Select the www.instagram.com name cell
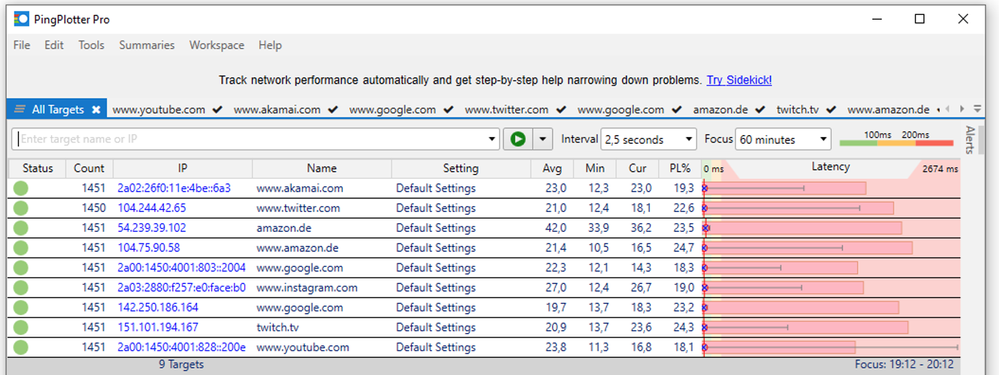The image size is (999, 375). (306, 288)
